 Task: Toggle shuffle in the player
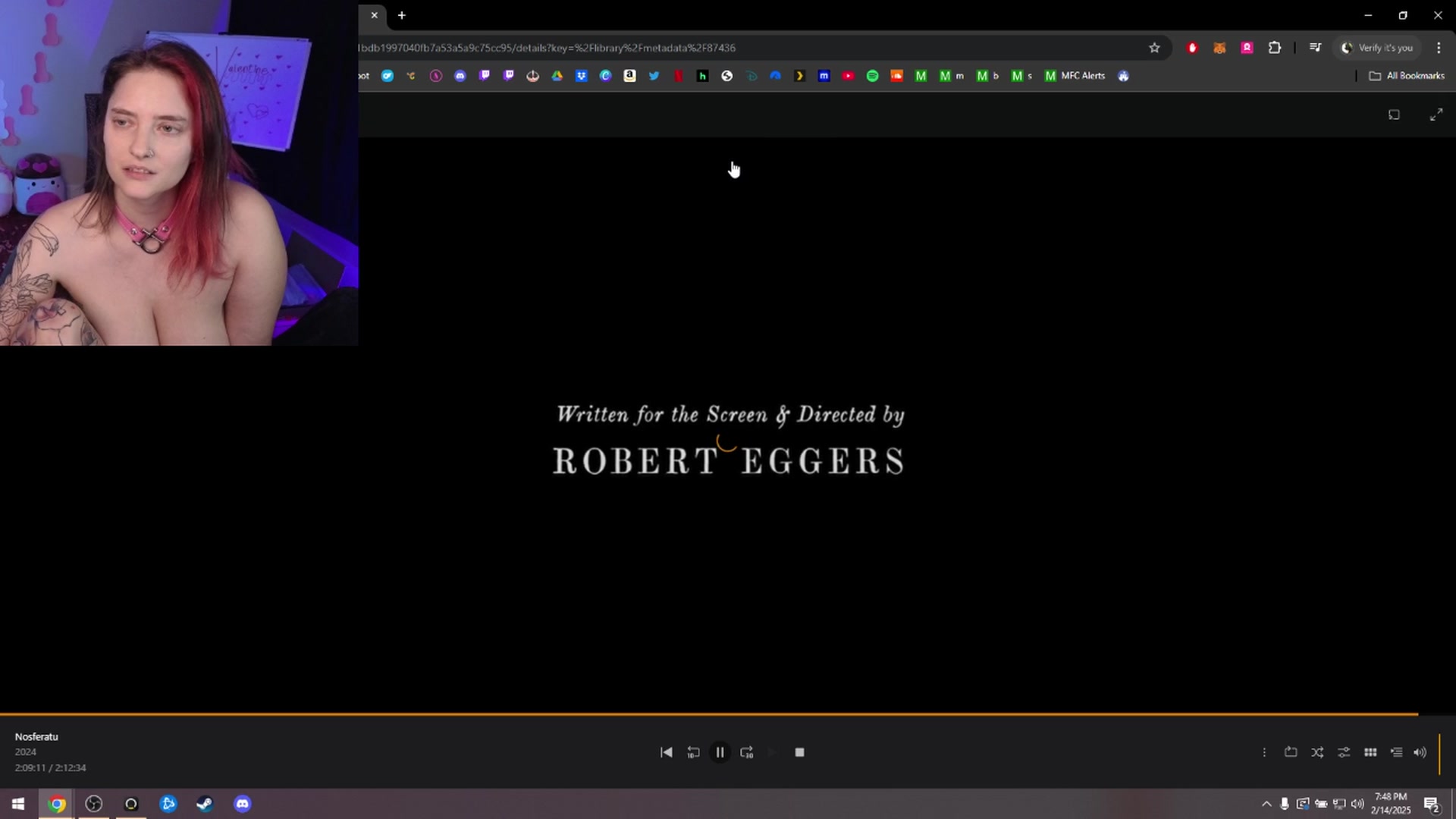coord(1317,752)
